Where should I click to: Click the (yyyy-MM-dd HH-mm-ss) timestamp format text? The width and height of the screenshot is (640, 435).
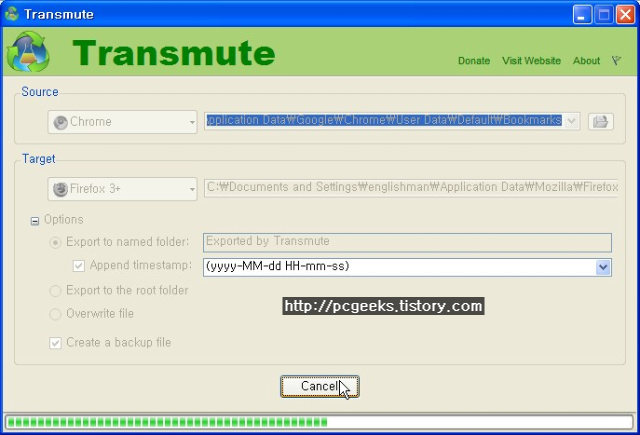278,266
